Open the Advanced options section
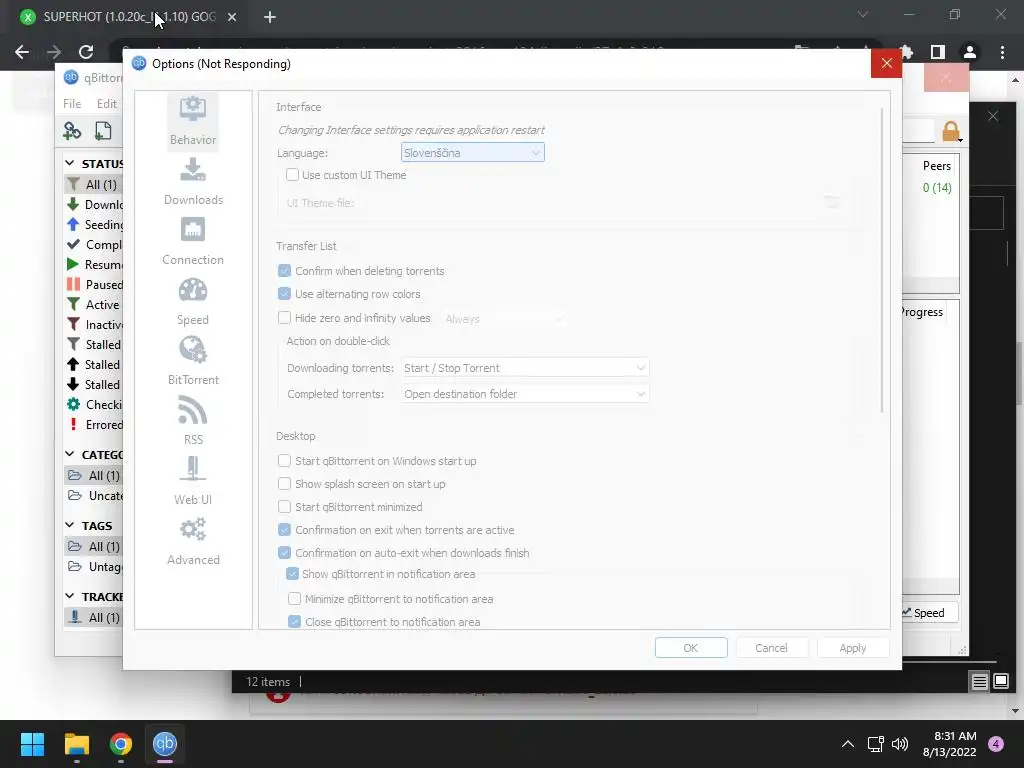 [193, 541]
